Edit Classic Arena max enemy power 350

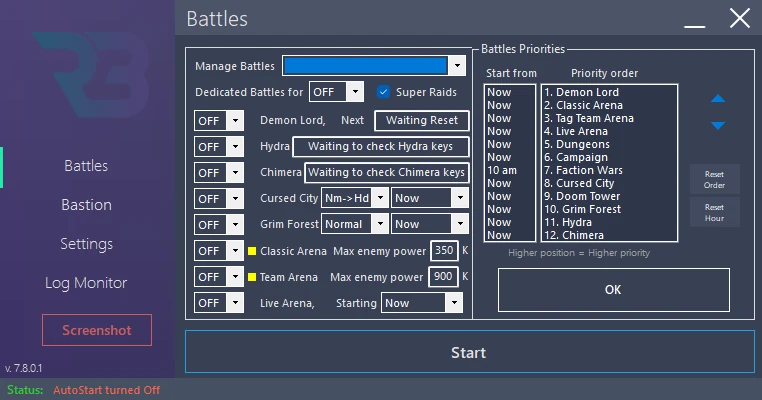tap(444, 250)
